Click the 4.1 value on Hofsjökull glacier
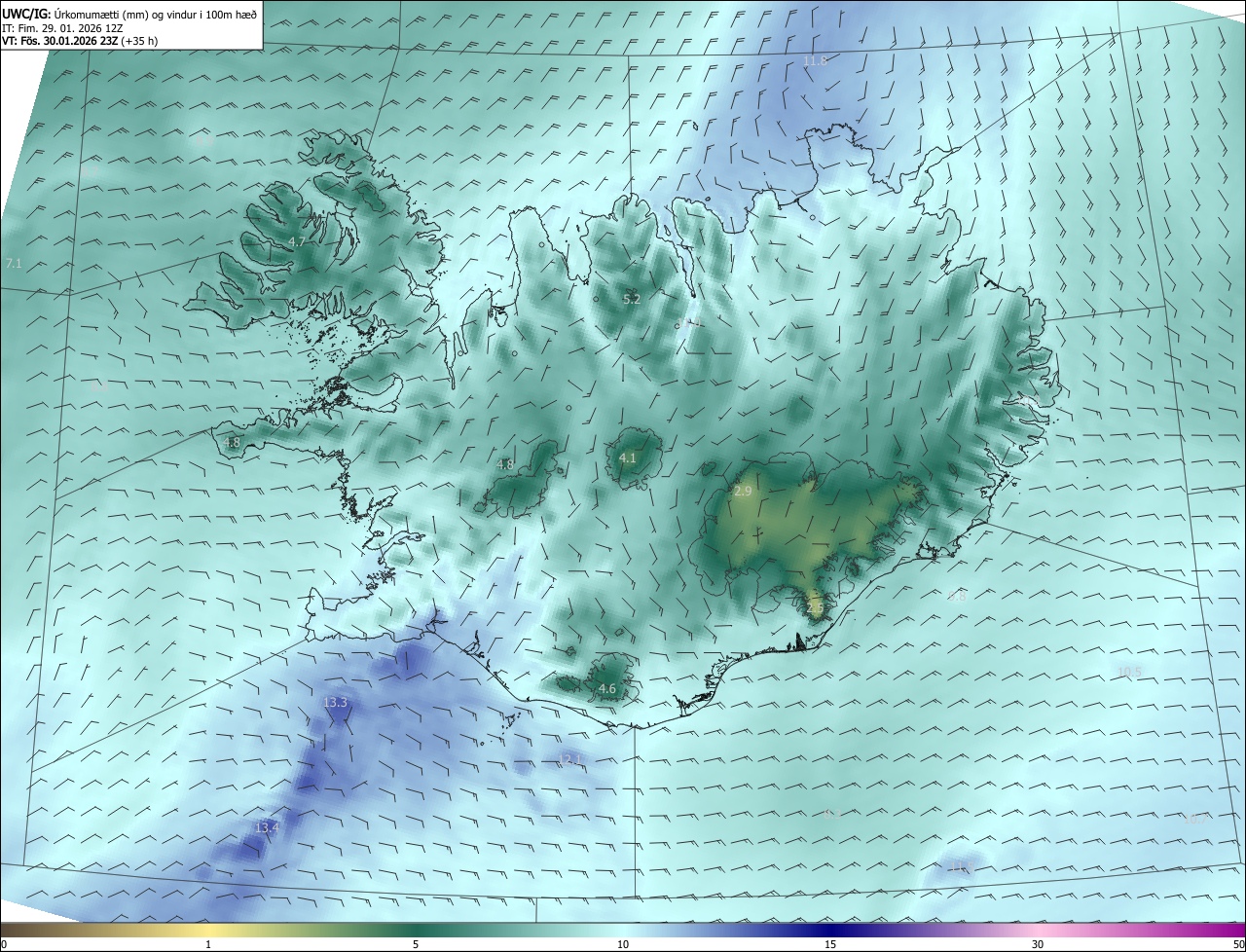The image size is (1246, 952). (x=628, y=458)
